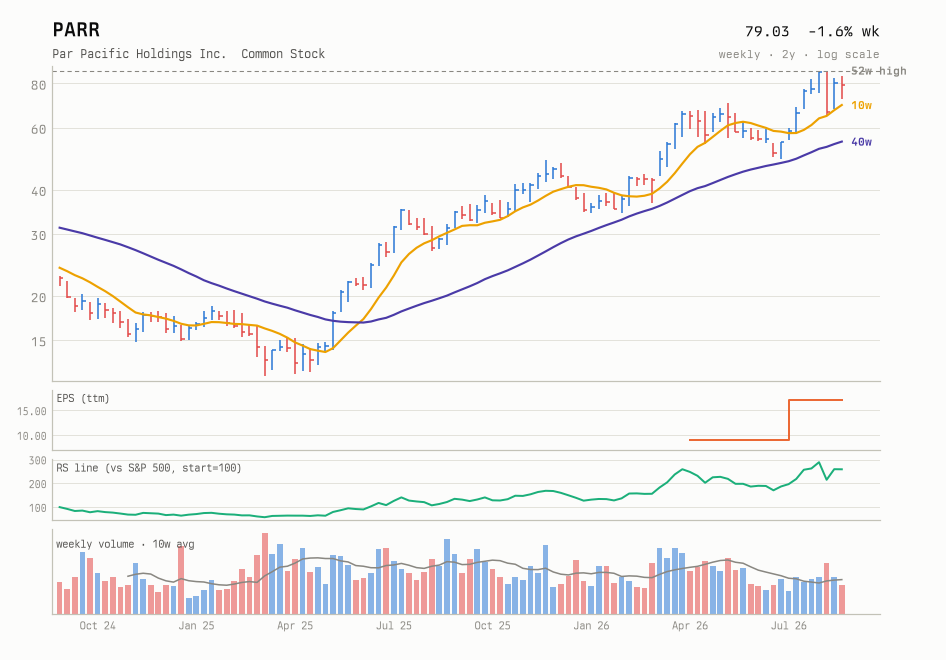Click the Oct 24 date axis label

pos(97,626)
